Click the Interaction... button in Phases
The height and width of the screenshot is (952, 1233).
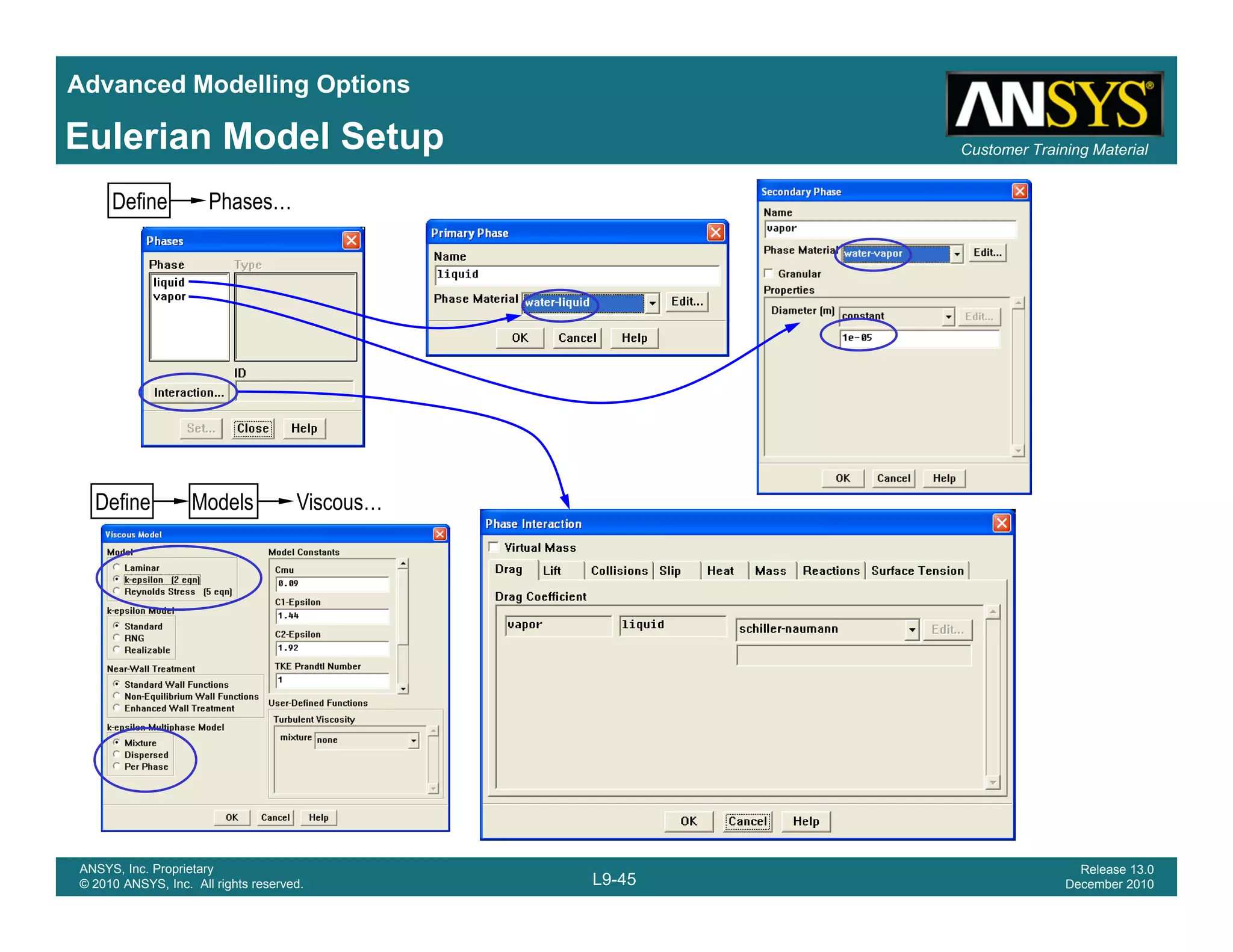pos(188,392)
